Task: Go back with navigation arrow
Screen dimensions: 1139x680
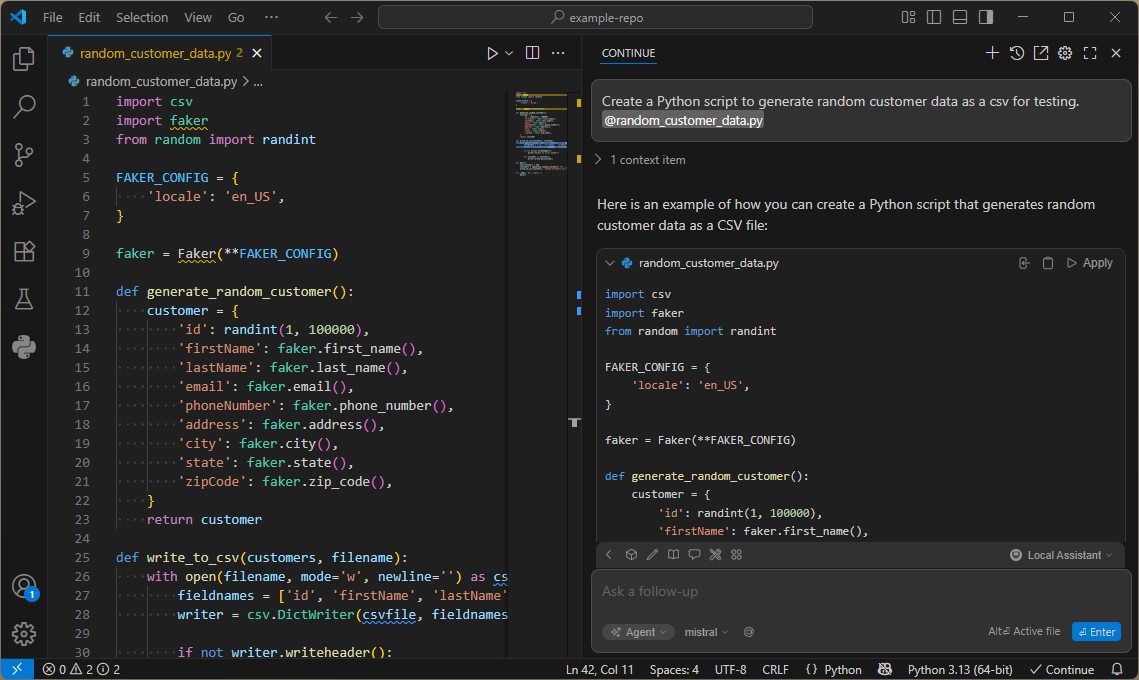Action: pyautogui.click(x=331, y=17)
